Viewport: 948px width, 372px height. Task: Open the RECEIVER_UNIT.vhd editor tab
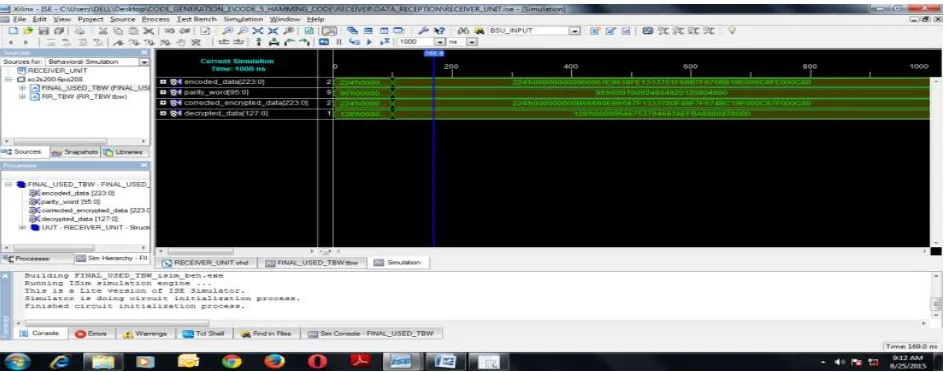pyautogui.click(x=207, y=263)
